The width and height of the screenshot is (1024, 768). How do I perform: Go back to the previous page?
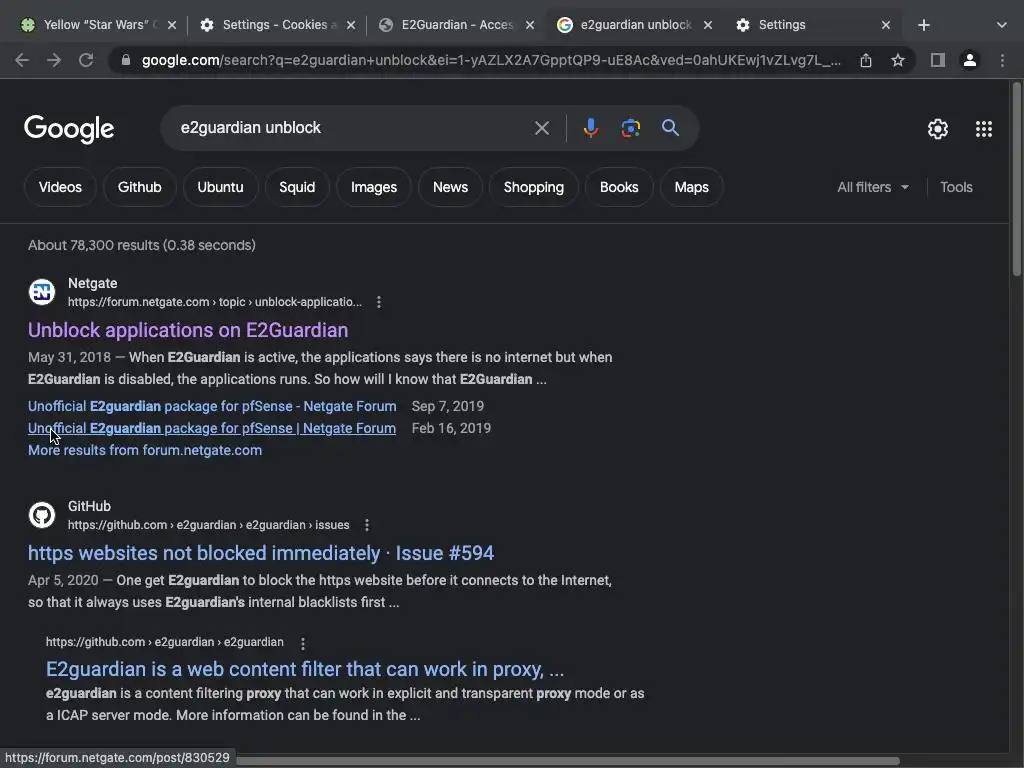(x=22, y=60)
